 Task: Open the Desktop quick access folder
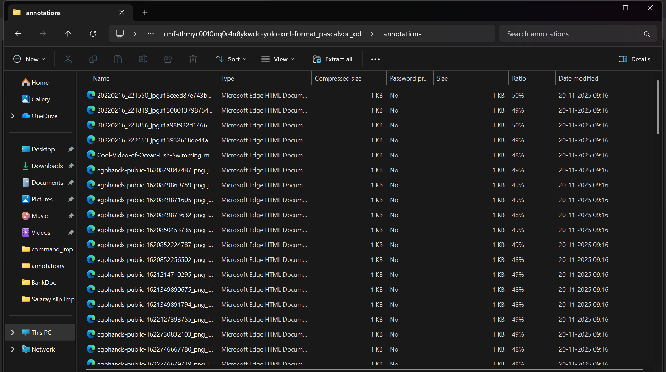[x=38, y=149]
